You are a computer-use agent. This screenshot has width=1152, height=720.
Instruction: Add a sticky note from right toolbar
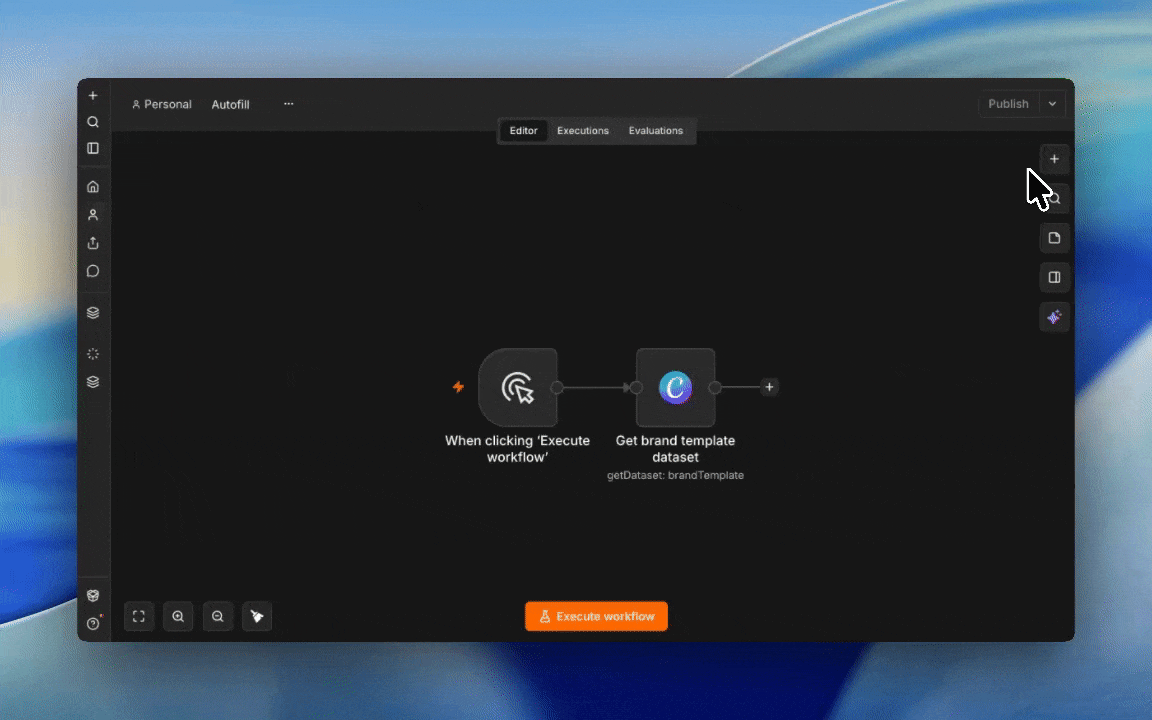(x=1054, y=238)
